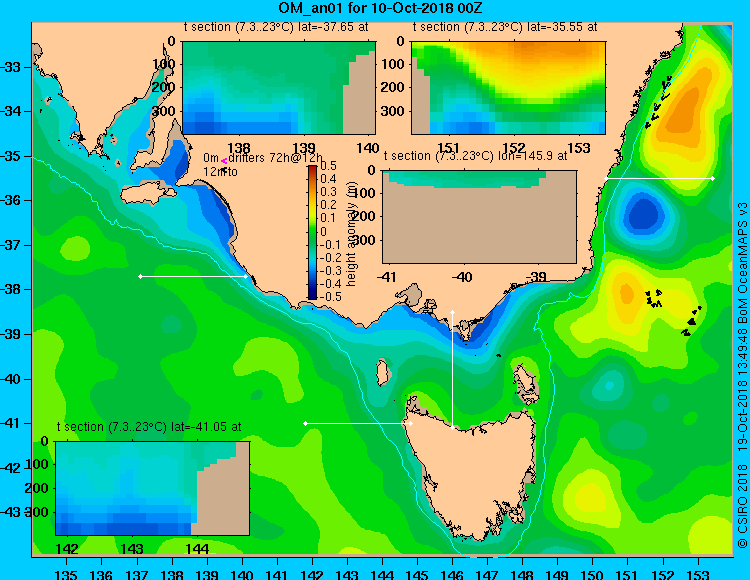Click the black drifter cluster near 38S 151.7E
Screen dimensions: 750x580
click(x=653, y=298)
